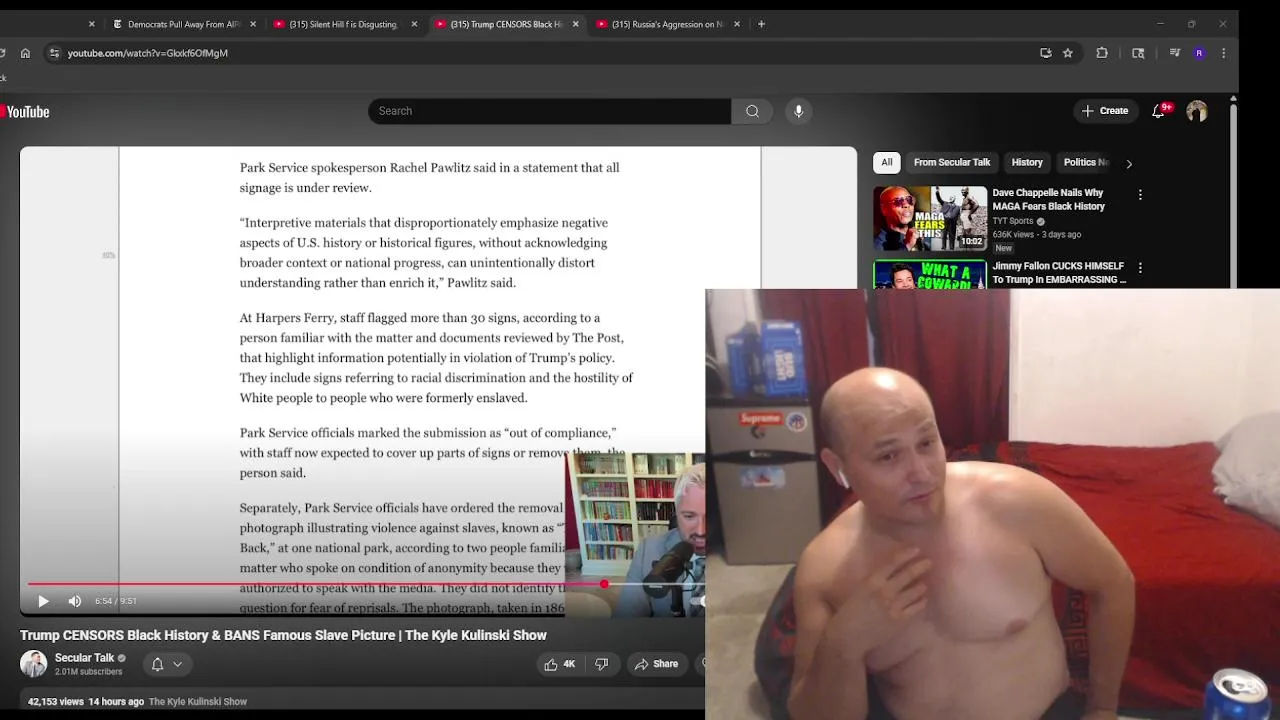The image size is (1280, 720).
Task: Seek using the red video progress bar
Action: tap(366, 584)
